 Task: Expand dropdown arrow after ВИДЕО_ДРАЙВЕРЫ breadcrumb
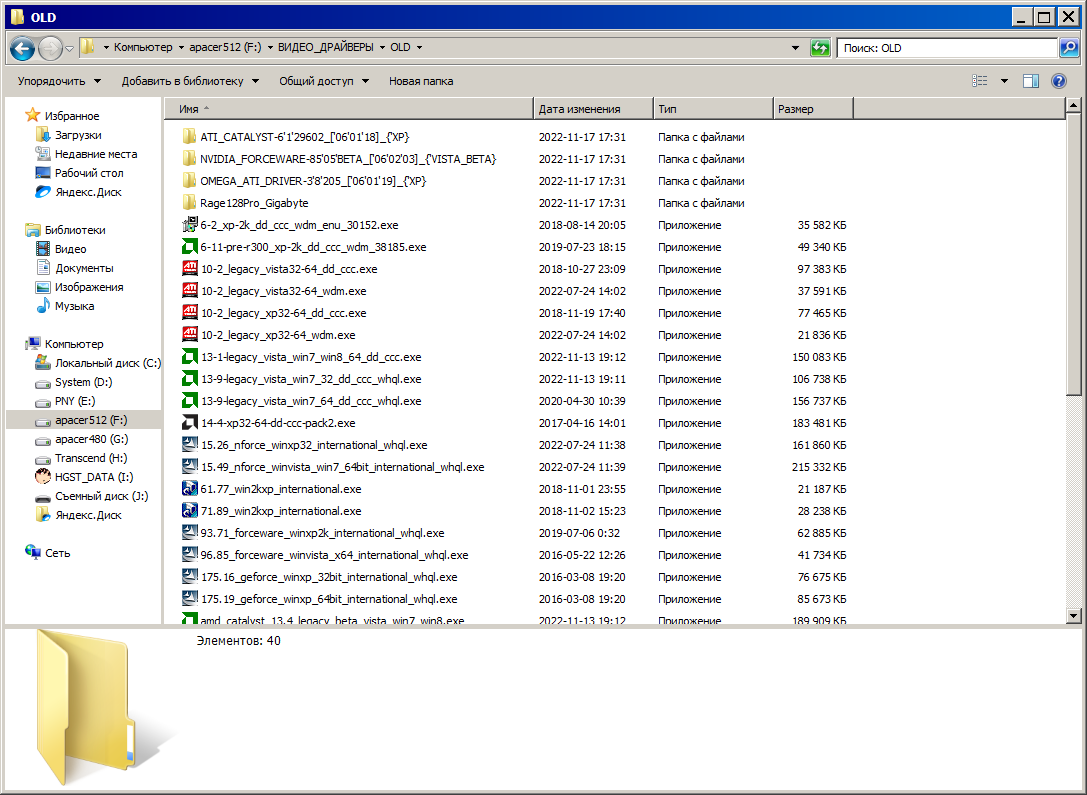(x=382, y=48)
